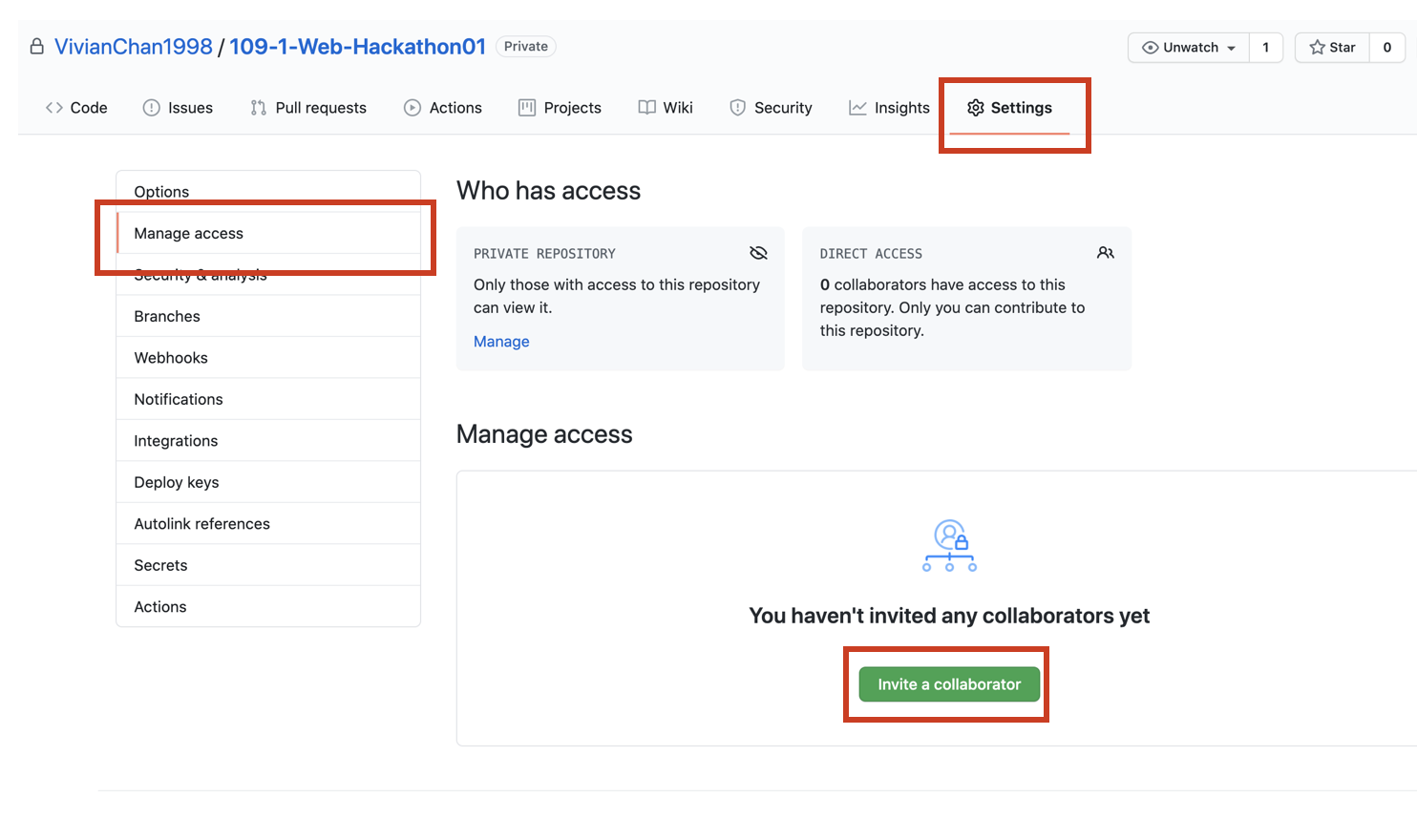Viewport: 1417px width, 840px height.
Task: Open Notifications settings
Action: coord(268,399)
